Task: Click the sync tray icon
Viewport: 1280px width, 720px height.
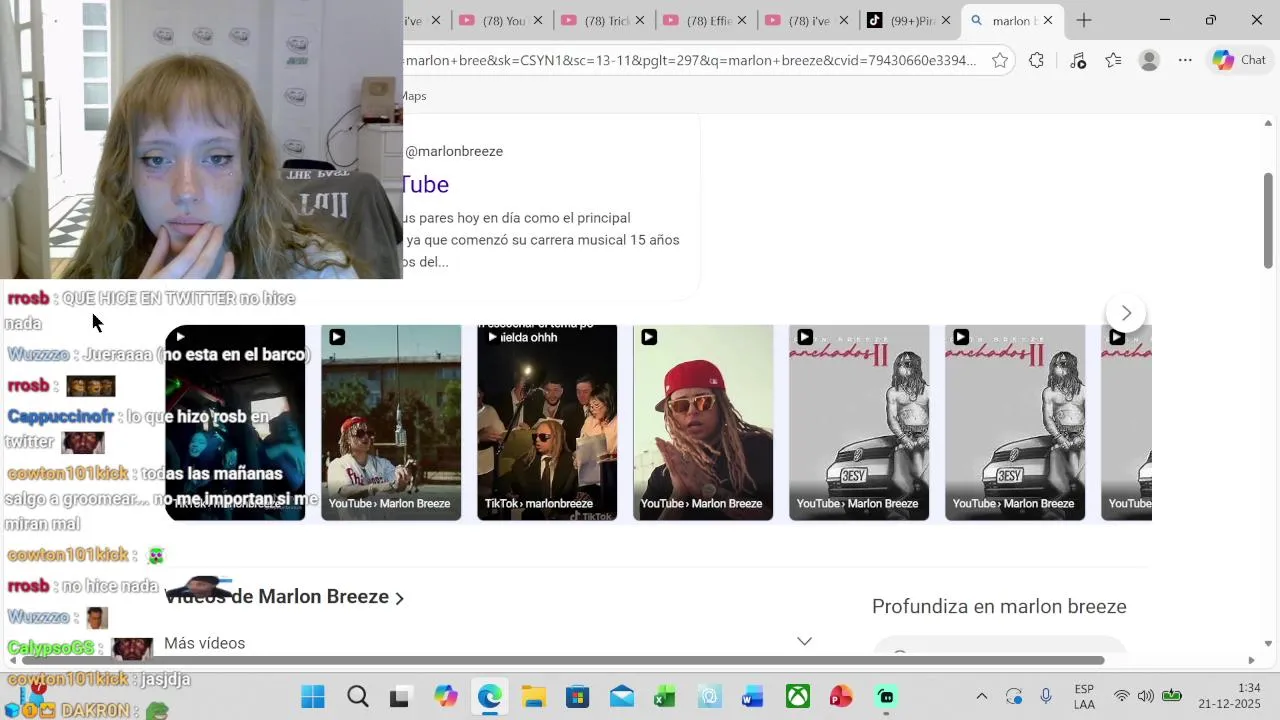Action: pos(1014,696)
